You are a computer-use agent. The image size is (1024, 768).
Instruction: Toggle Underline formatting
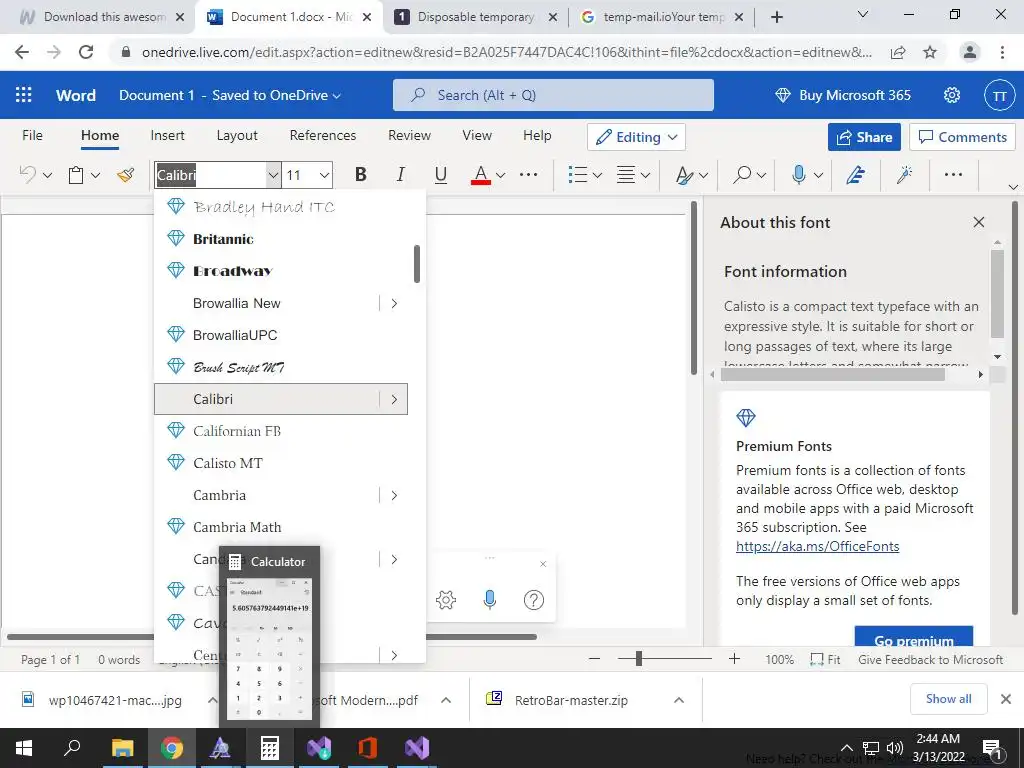441,174
